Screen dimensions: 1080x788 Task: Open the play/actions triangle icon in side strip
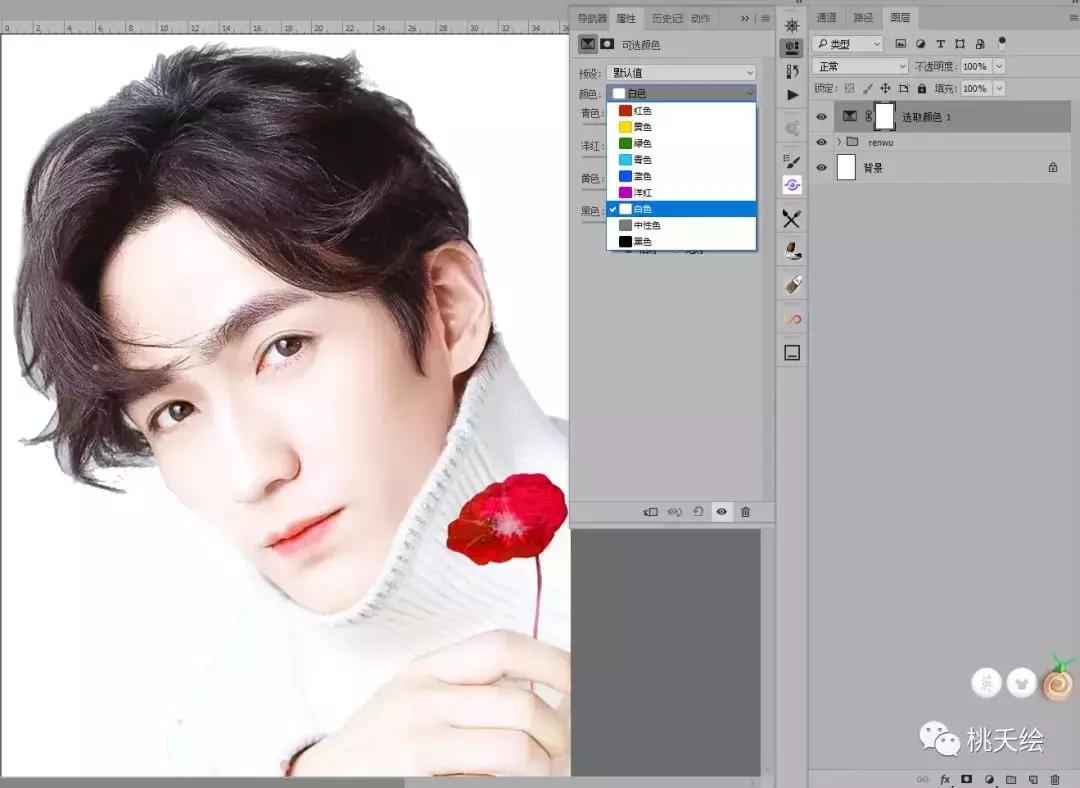coord(793,94)
